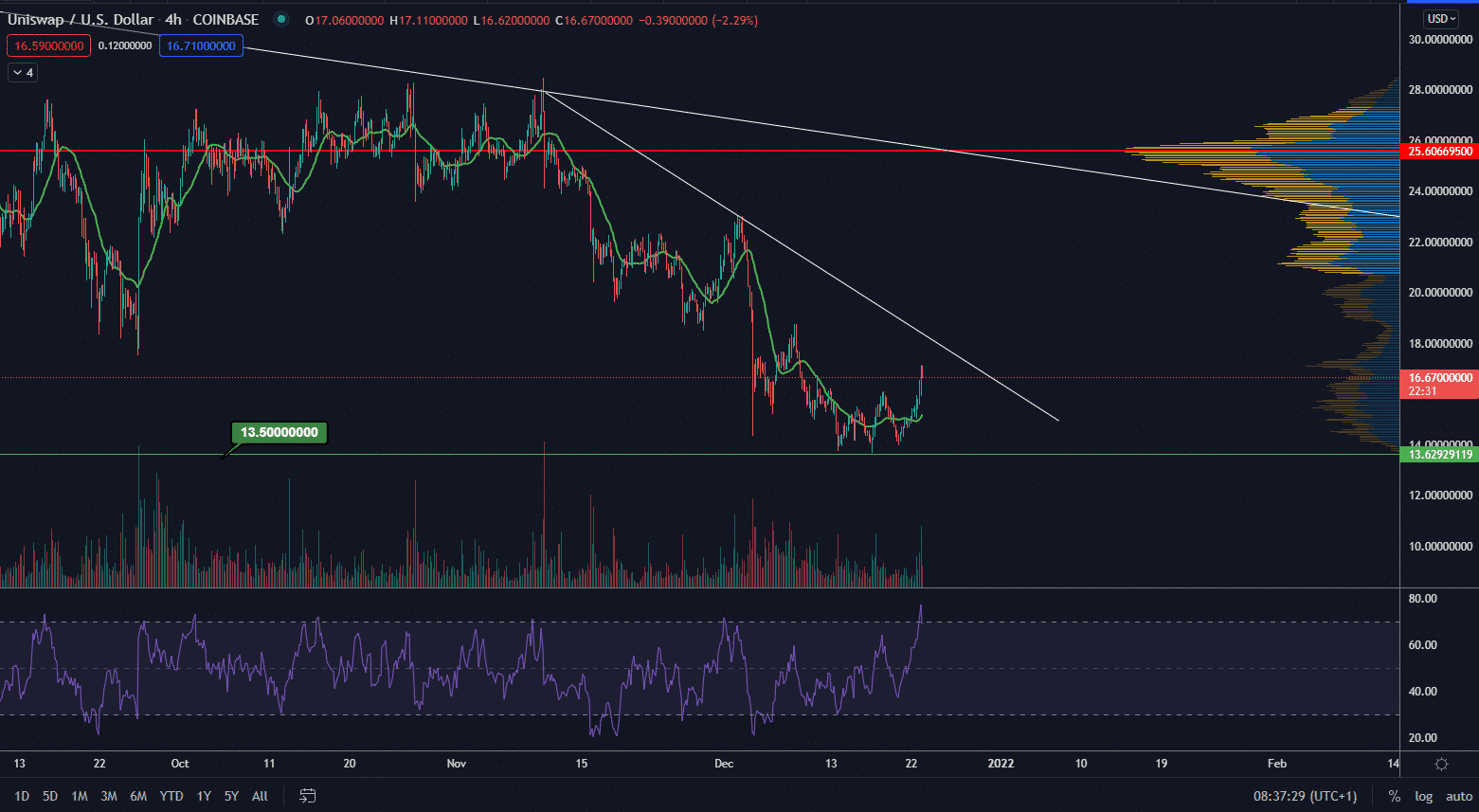
Task: Click the red 25.60669500 price axis label
Action: click(x=1439, y=152)
